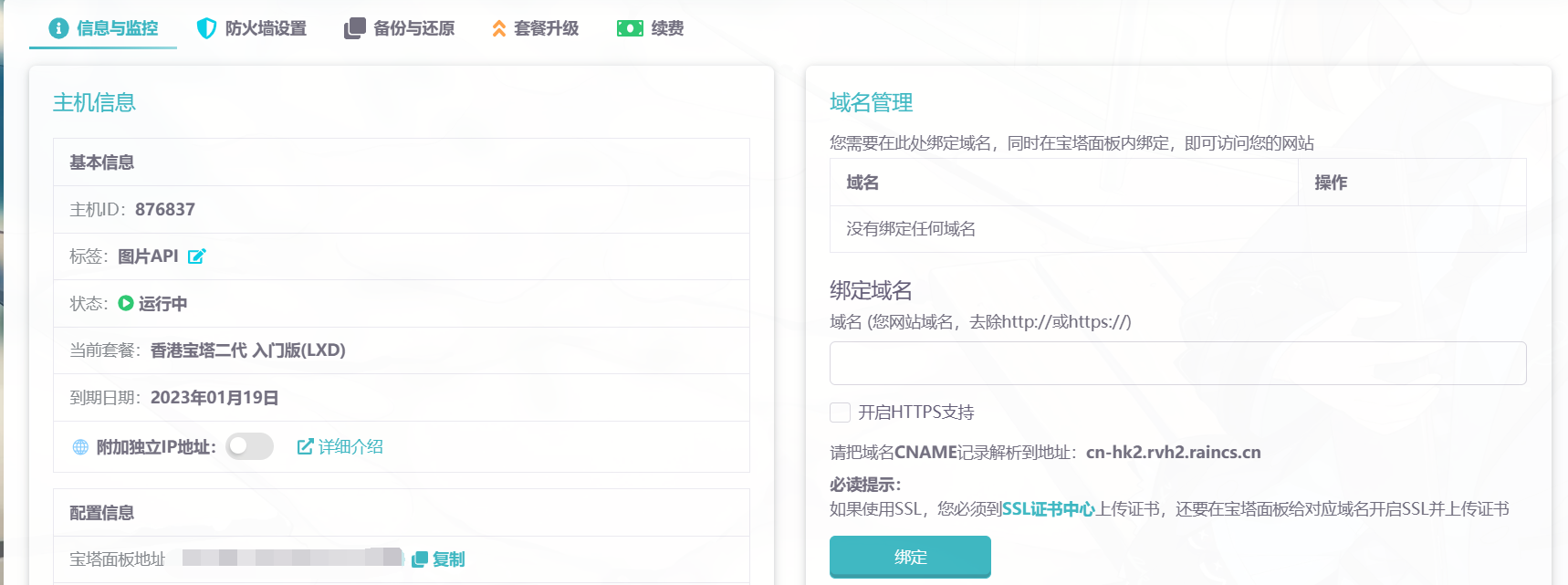Viewport: 1568px width, 585px height.
Task: Click the backup and restore copy icon
Action: pyautogui.click(x=354, y=28)
